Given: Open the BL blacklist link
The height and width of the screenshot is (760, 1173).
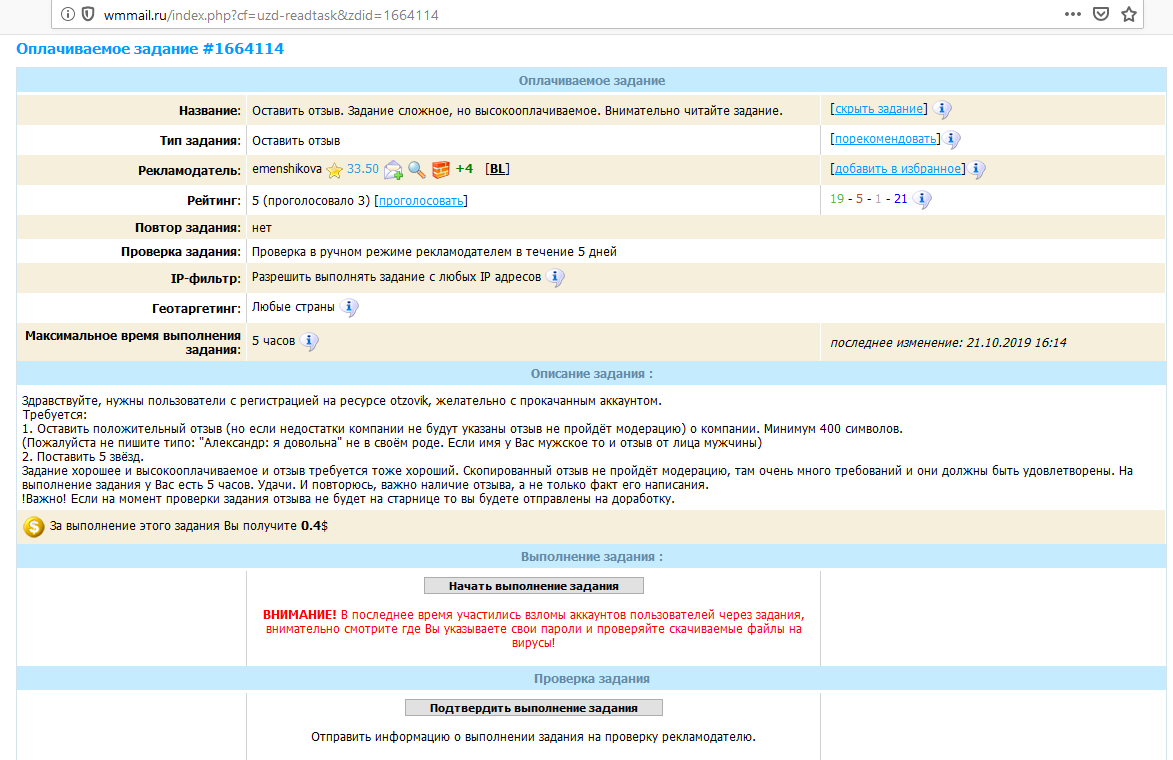Looking at the screenshot, I should click(497, 169).
